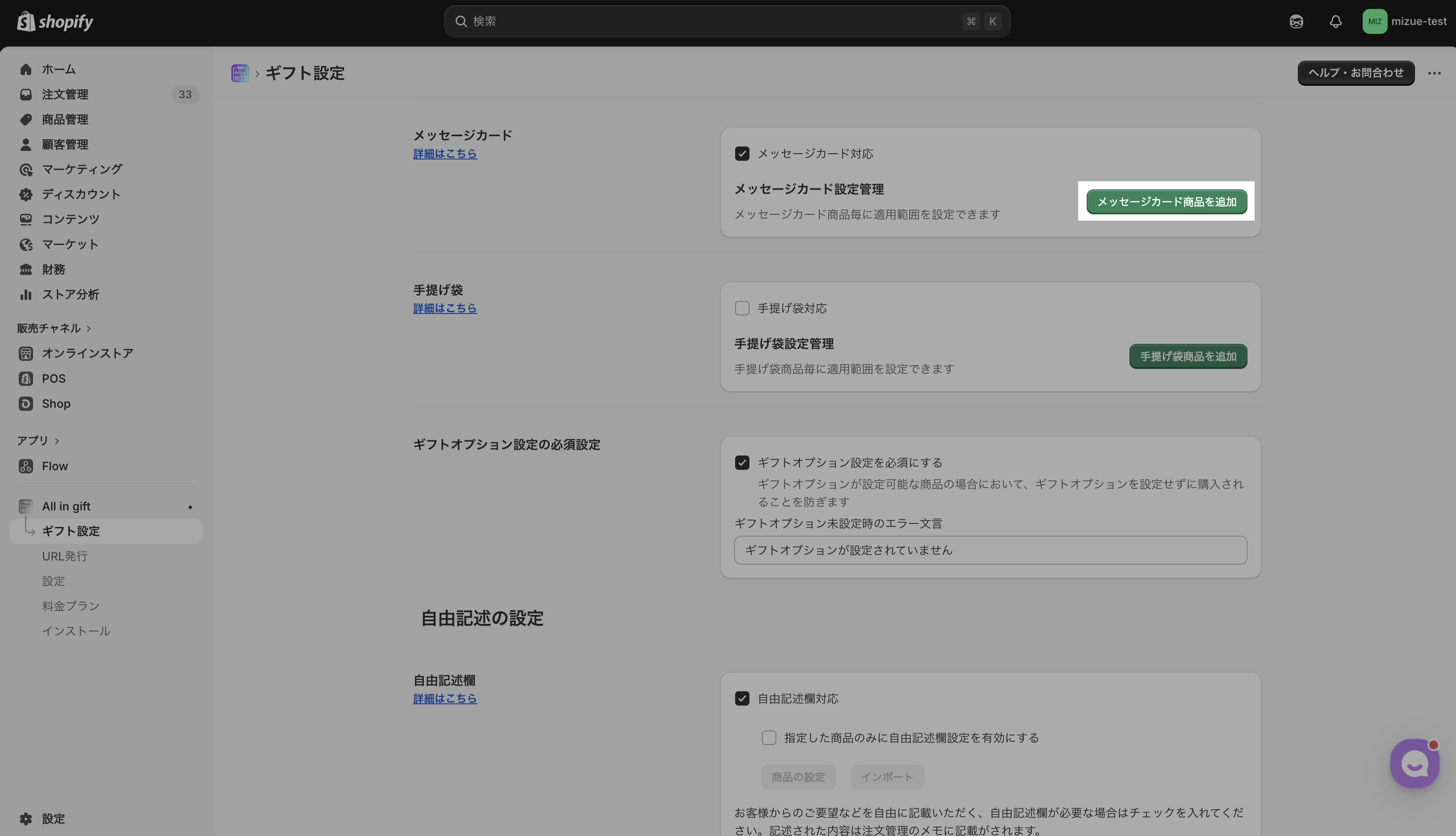Click the All in gift breadcrumb icon
Viewport: 1456px width, 836px height.
(239, 73)
